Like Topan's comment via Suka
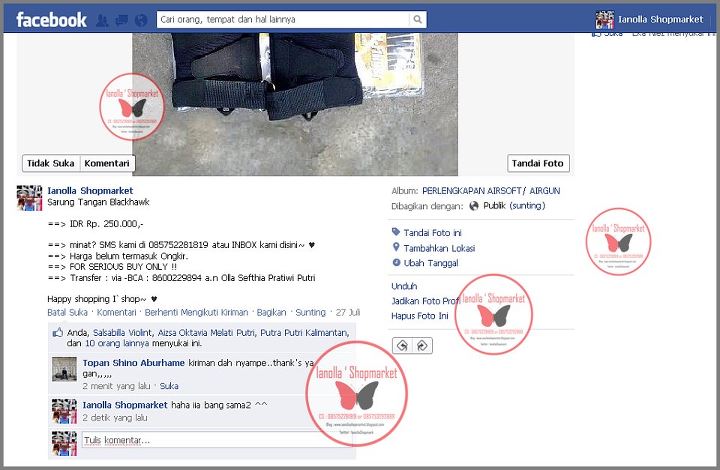 [169, 386]
